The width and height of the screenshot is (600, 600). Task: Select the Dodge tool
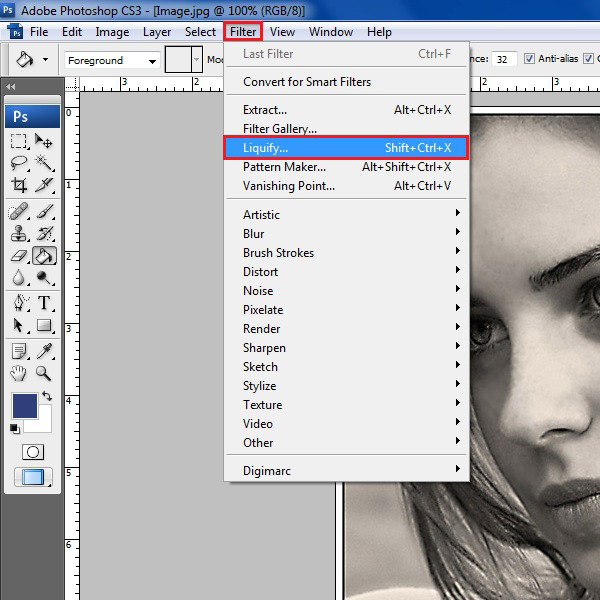coord(44,277)
